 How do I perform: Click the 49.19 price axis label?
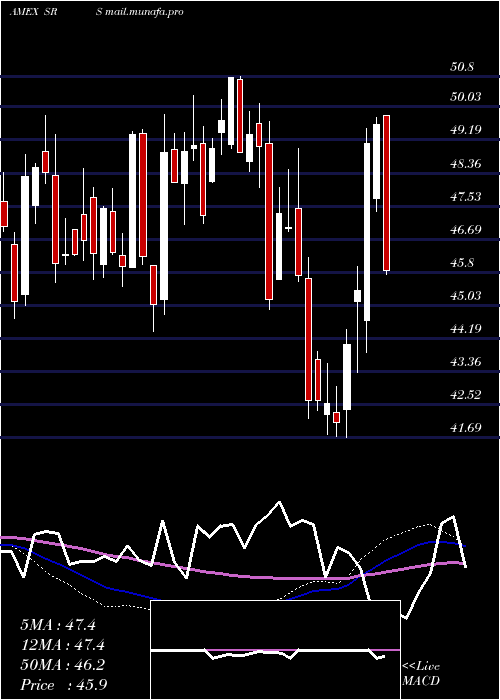pyautogui.click(x=466, y=129)
